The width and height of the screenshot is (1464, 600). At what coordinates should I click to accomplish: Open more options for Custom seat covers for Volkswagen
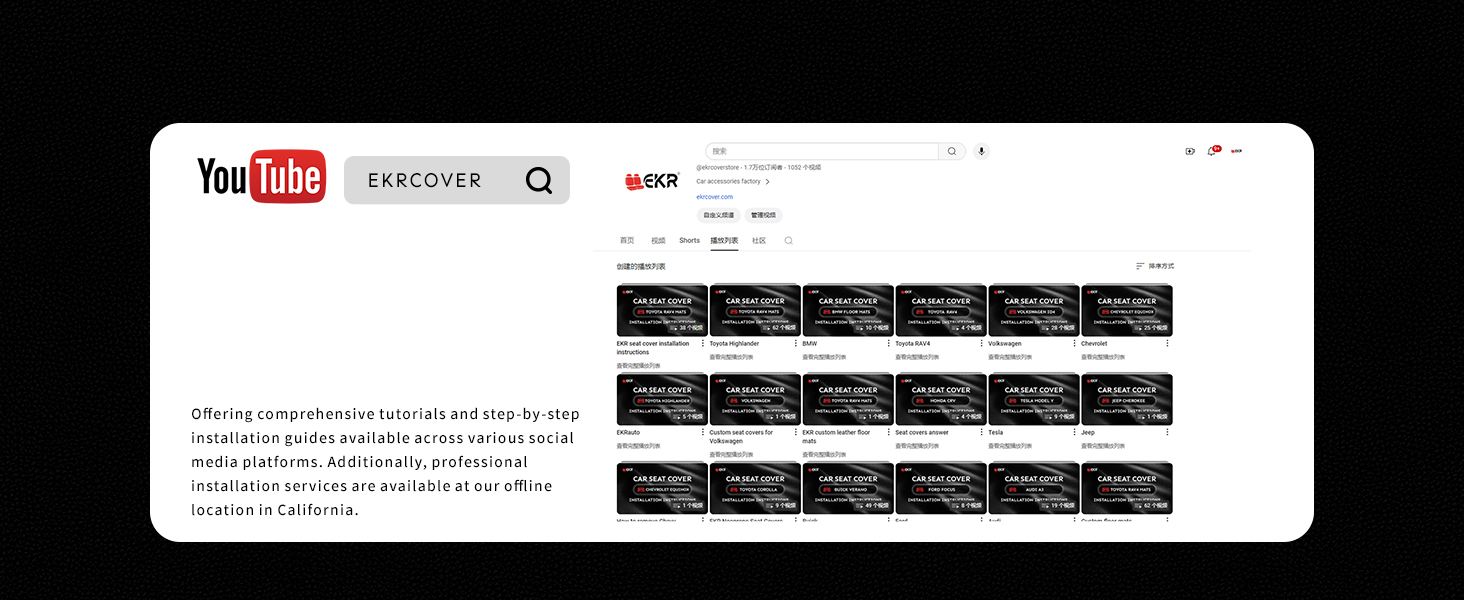click(796, 433)
